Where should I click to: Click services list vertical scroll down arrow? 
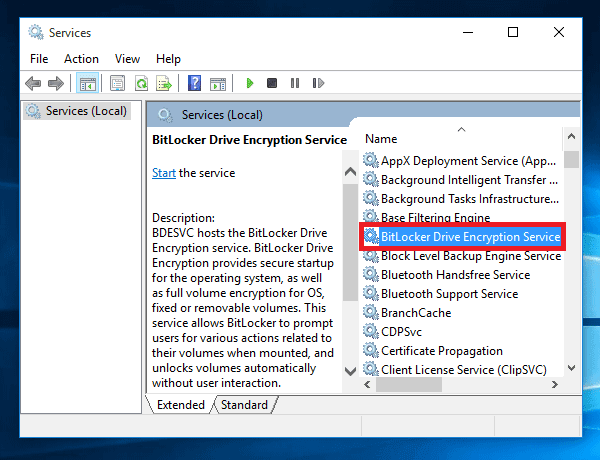click(571, 368)
